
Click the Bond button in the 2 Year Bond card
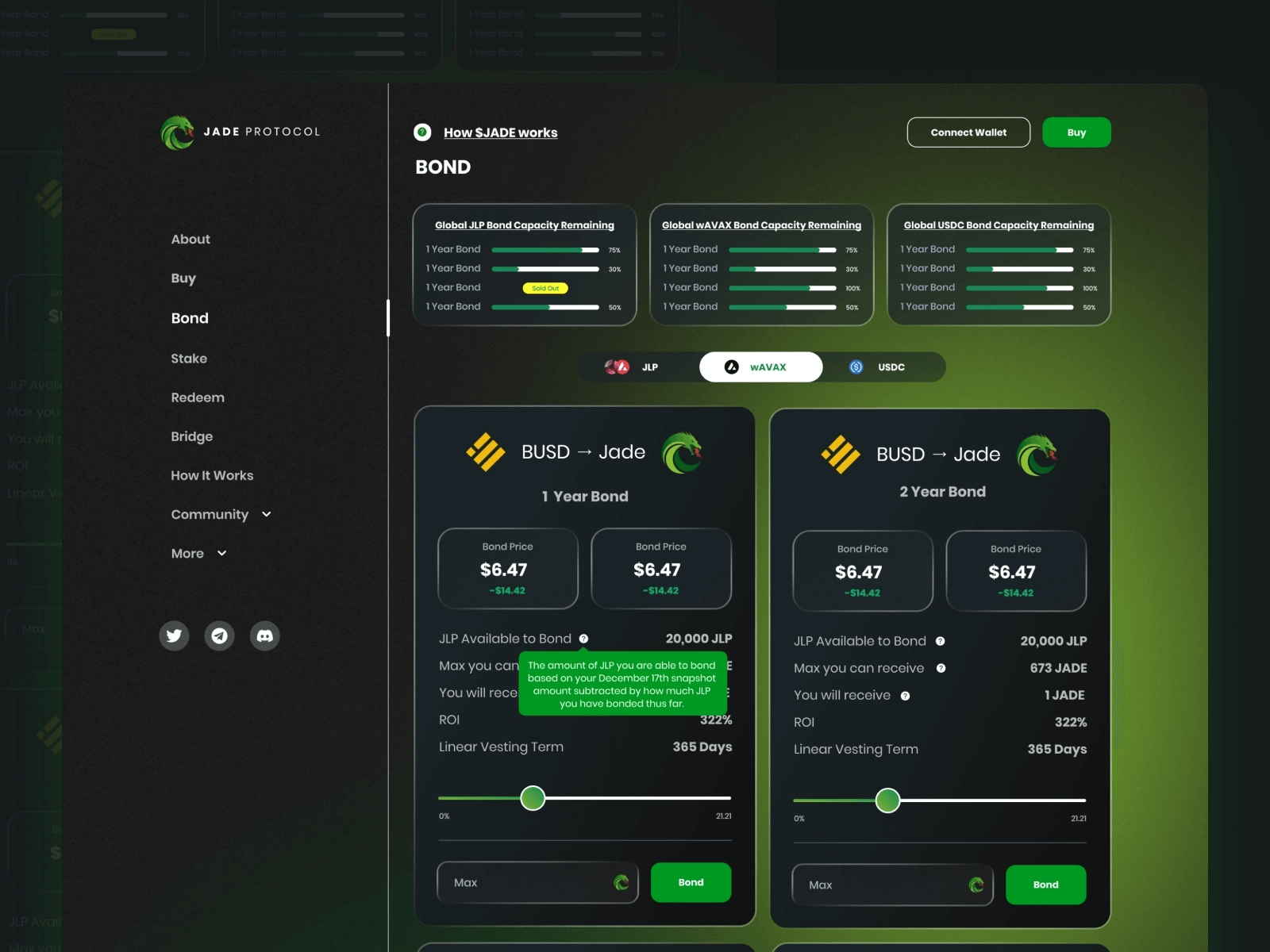[1045, 885]
